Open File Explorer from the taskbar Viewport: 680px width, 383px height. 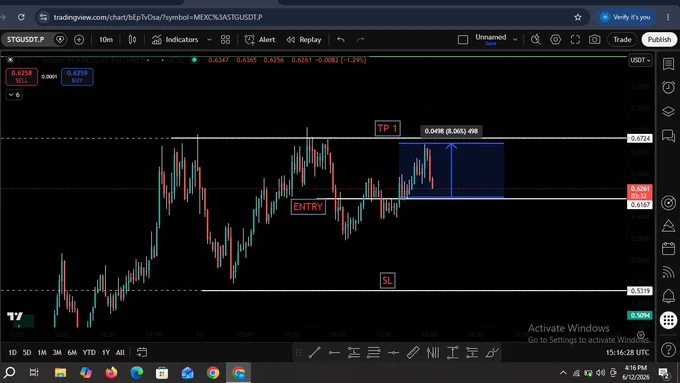pyautogui.click(x=60, y=373)
